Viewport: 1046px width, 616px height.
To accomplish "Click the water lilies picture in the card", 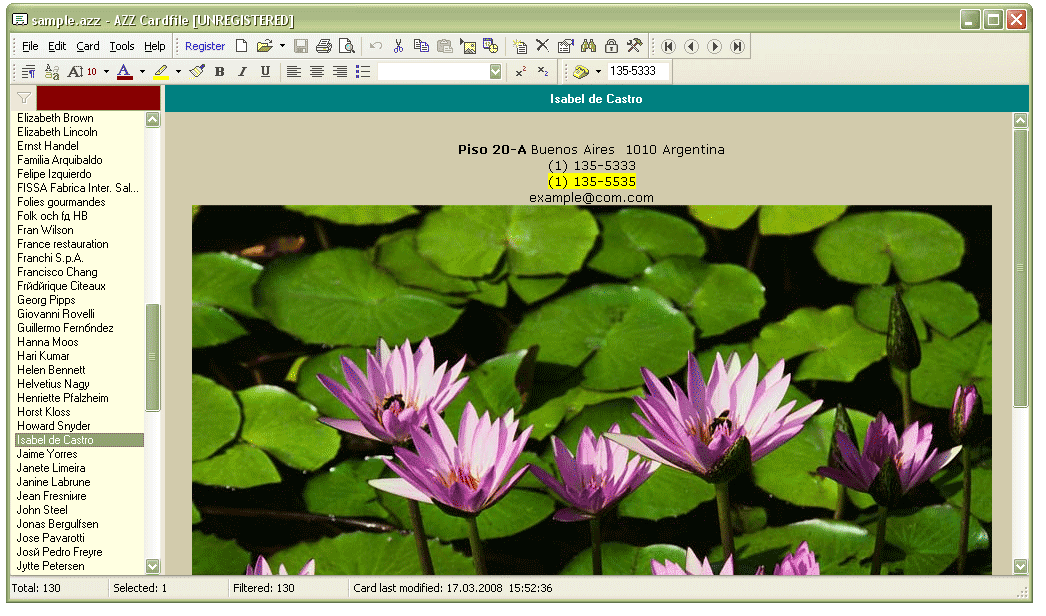I will (x=592, y=390).
